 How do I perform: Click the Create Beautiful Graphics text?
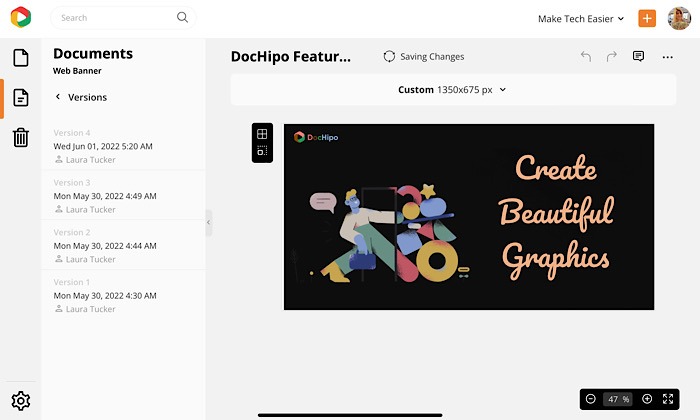[556, 217]
